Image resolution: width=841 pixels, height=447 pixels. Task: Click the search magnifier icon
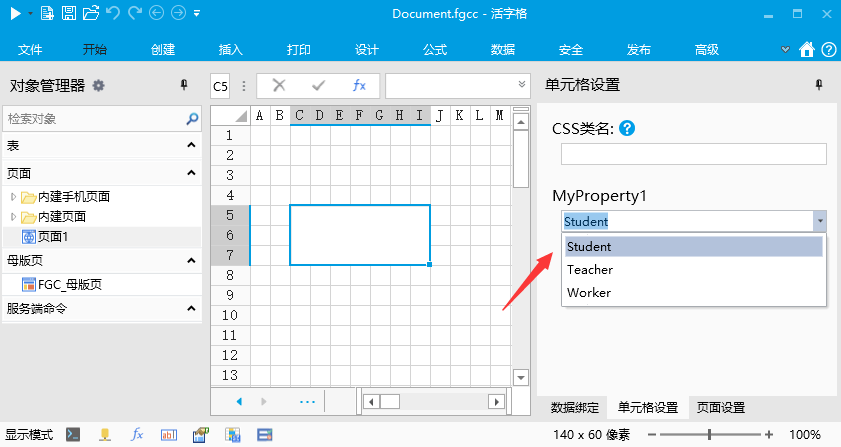click(192, 119)
